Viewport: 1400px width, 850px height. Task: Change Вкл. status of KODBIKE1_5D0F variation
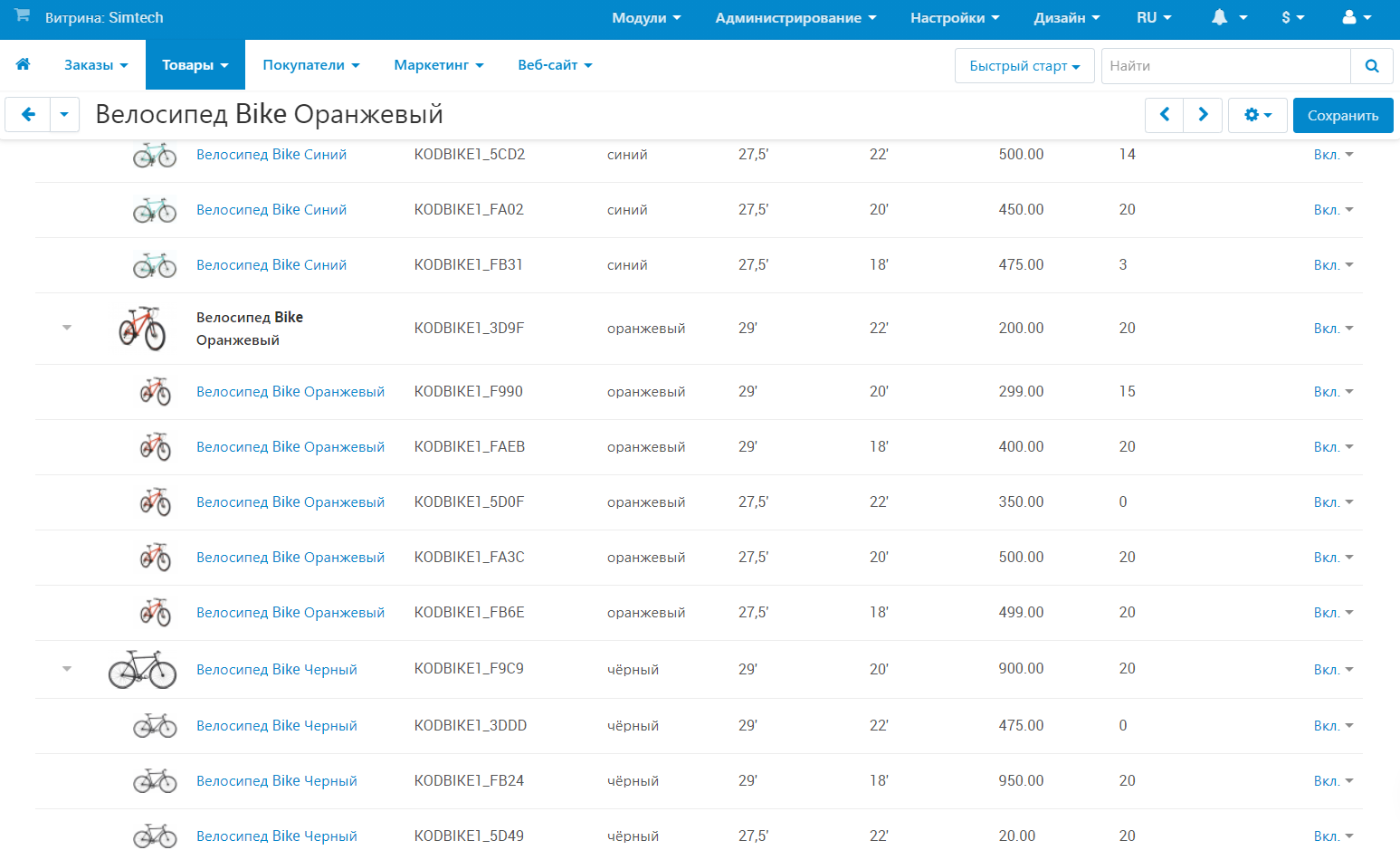pyautogui.click(x=1332, y=502)
